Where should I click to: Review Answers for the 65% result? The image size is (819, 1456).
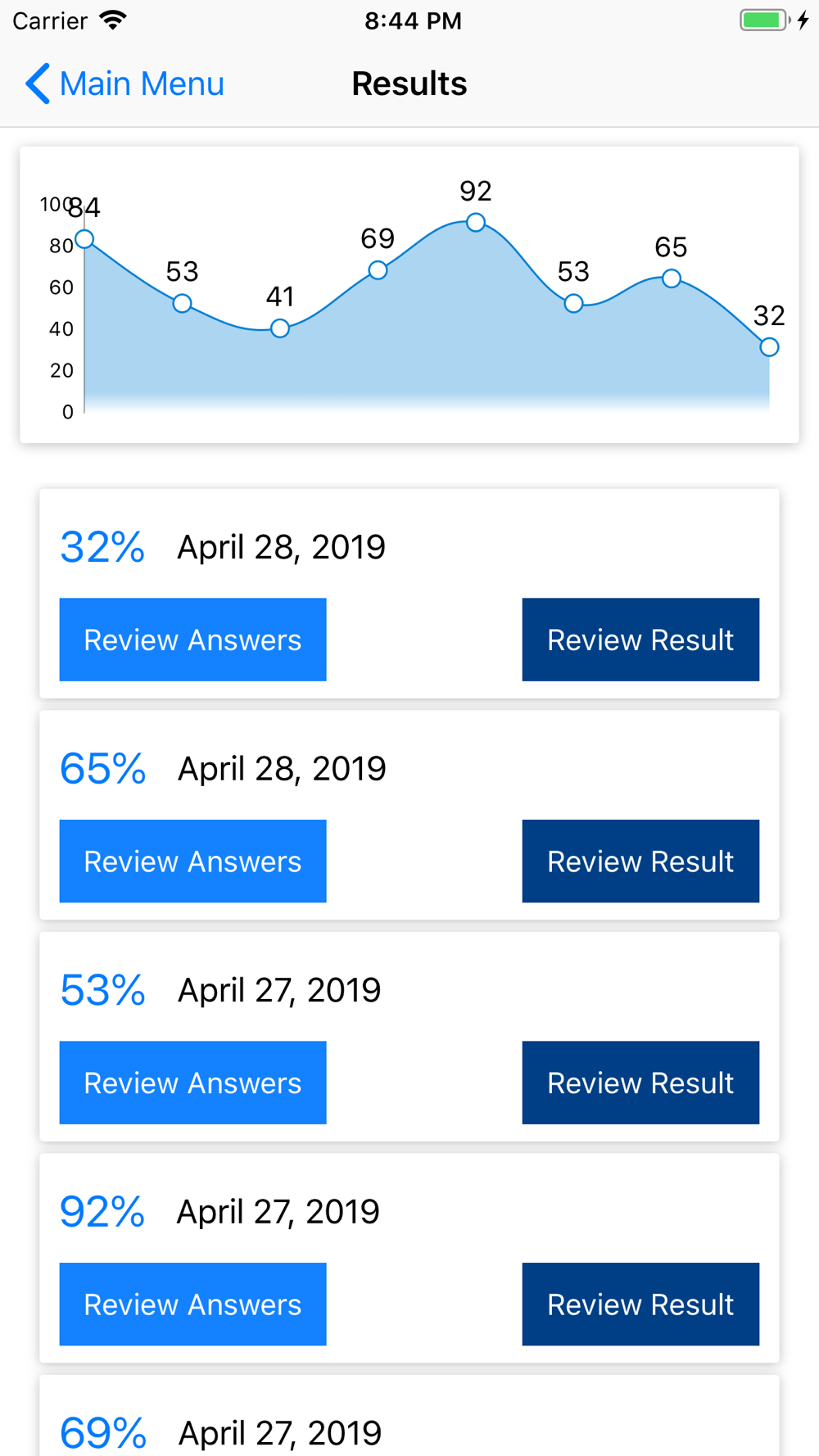coord(192,861)
